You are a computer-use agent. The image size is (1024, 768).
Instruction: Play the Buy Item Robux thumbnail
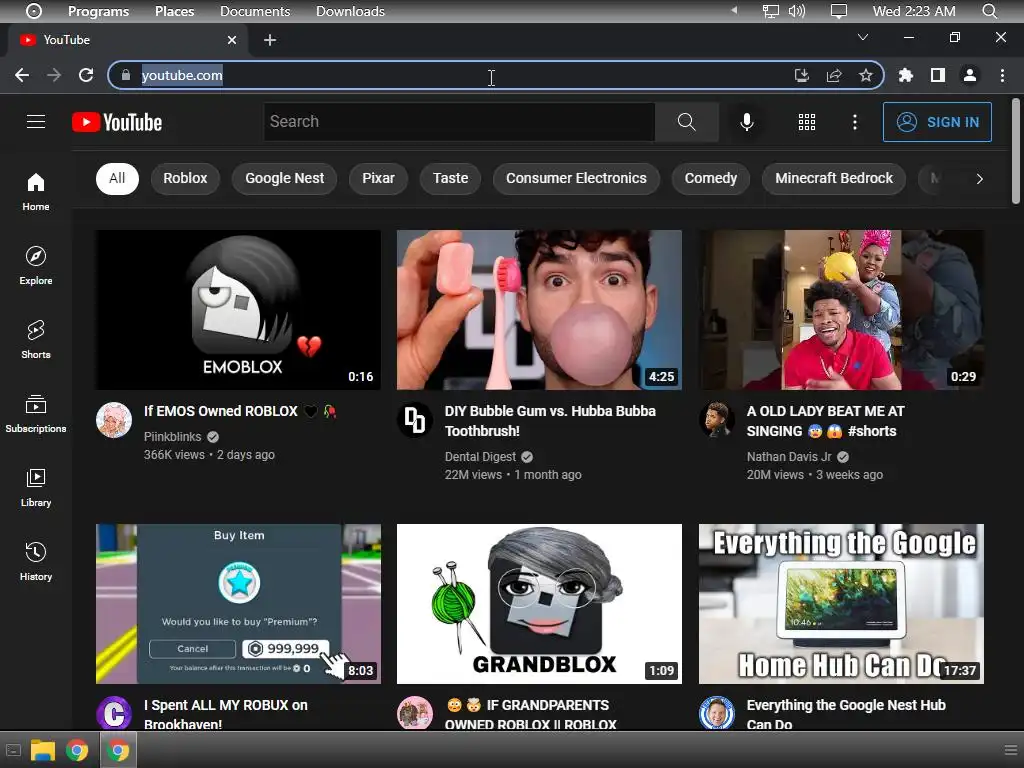[x=238, y=603]
